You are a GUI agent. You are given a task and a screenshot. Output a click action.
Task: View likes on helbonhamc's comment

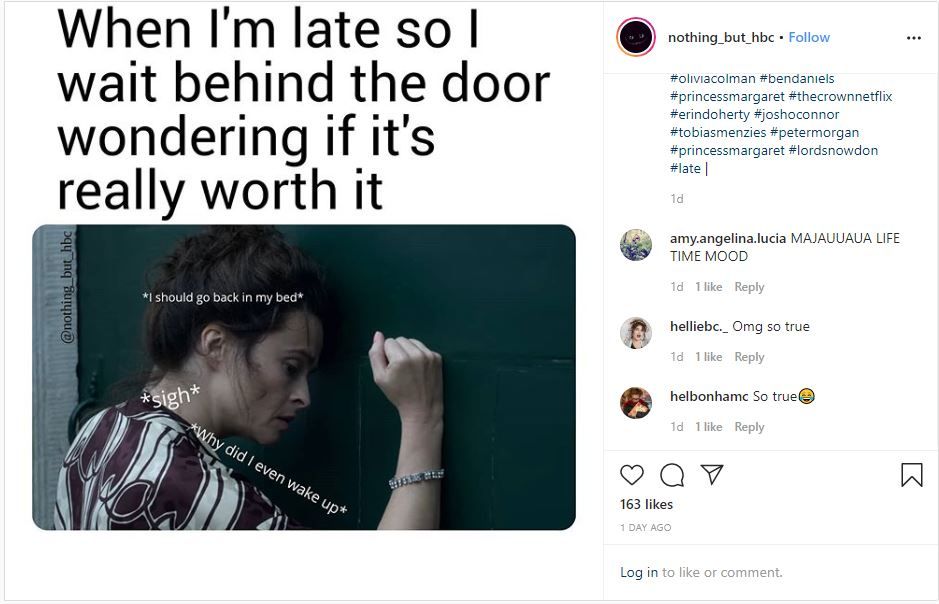[x=708, y=427]
